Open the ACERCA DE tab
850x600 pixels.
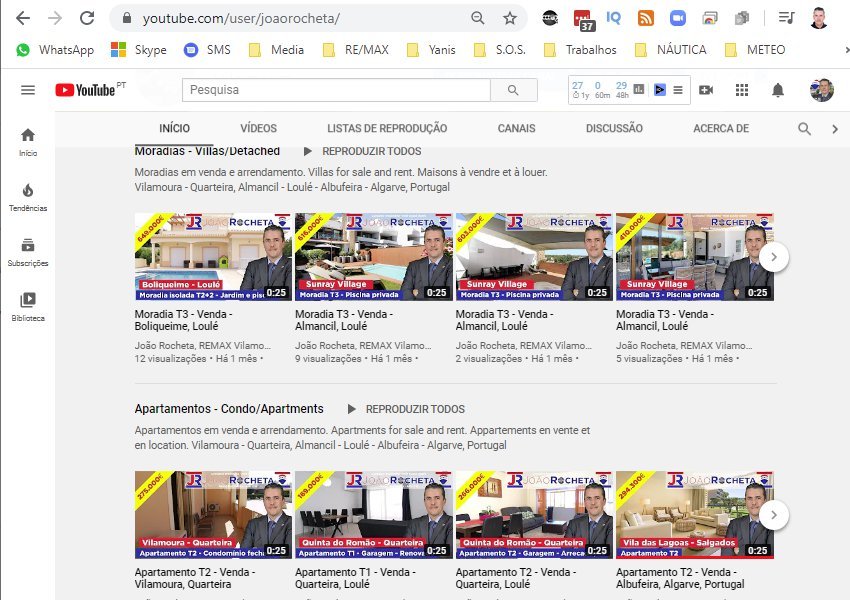pyautogui.click(x=721, y=128)
